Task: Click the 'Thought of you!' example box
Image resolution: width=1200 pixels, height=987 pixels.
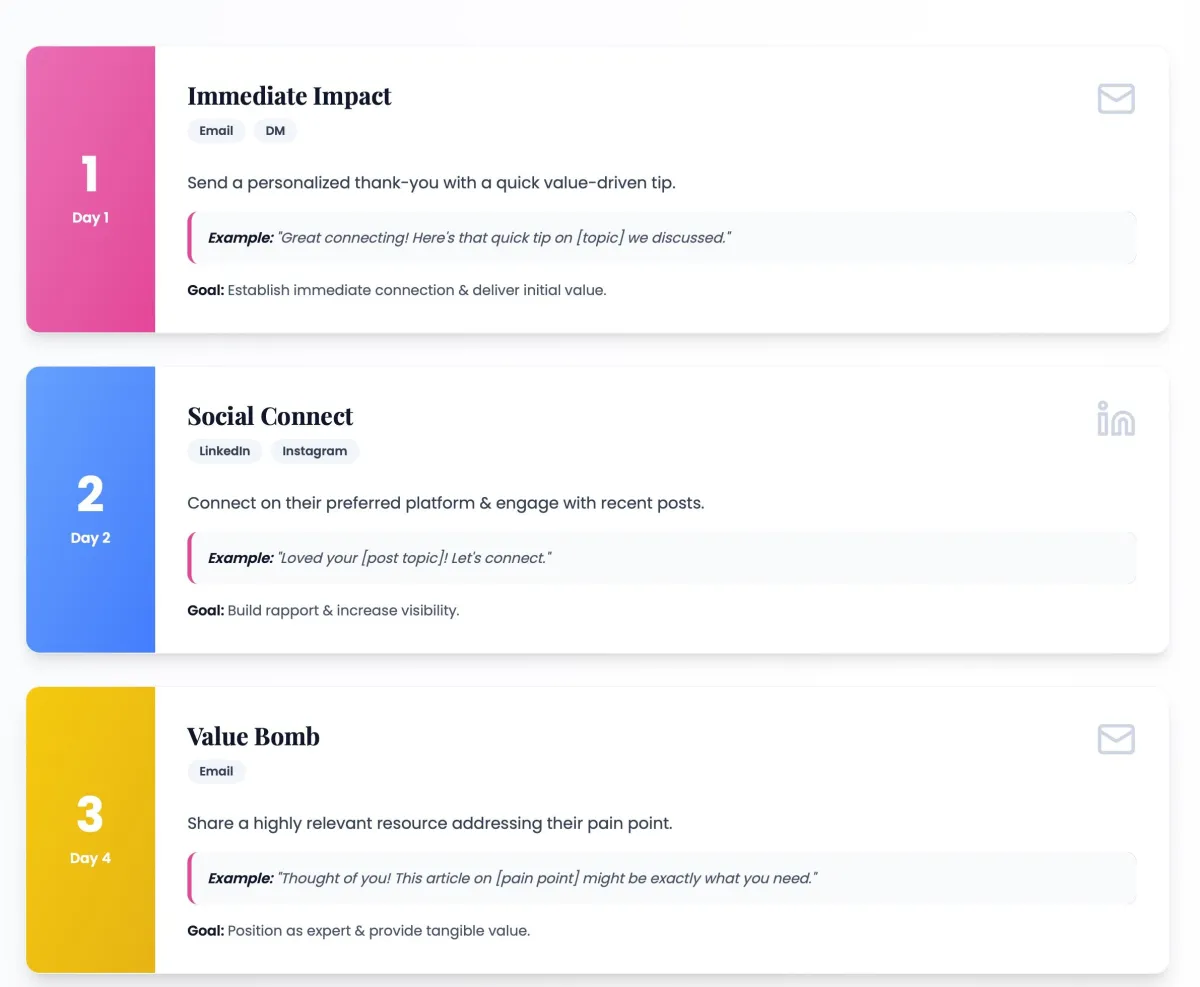Action: pyautogui.click(x=662, y=878)
